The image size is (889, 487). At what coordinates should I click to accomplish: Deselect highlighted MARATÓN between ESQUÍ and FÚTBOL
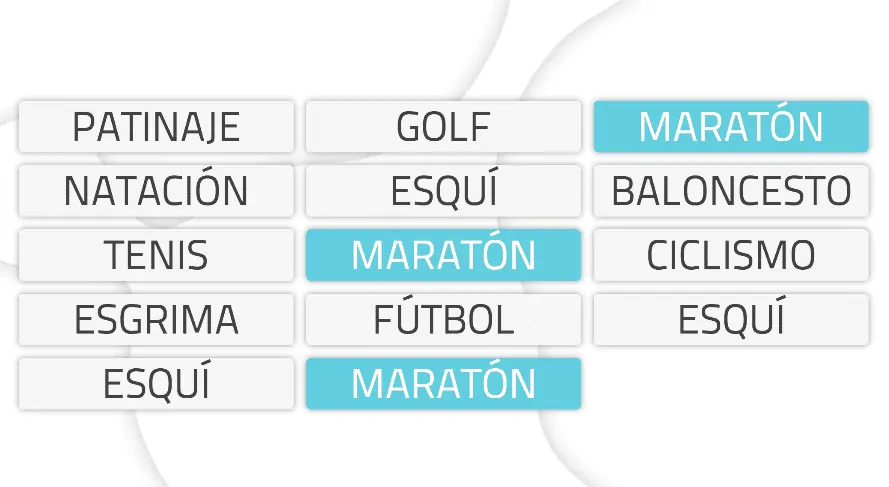click(x=443, y=255)
